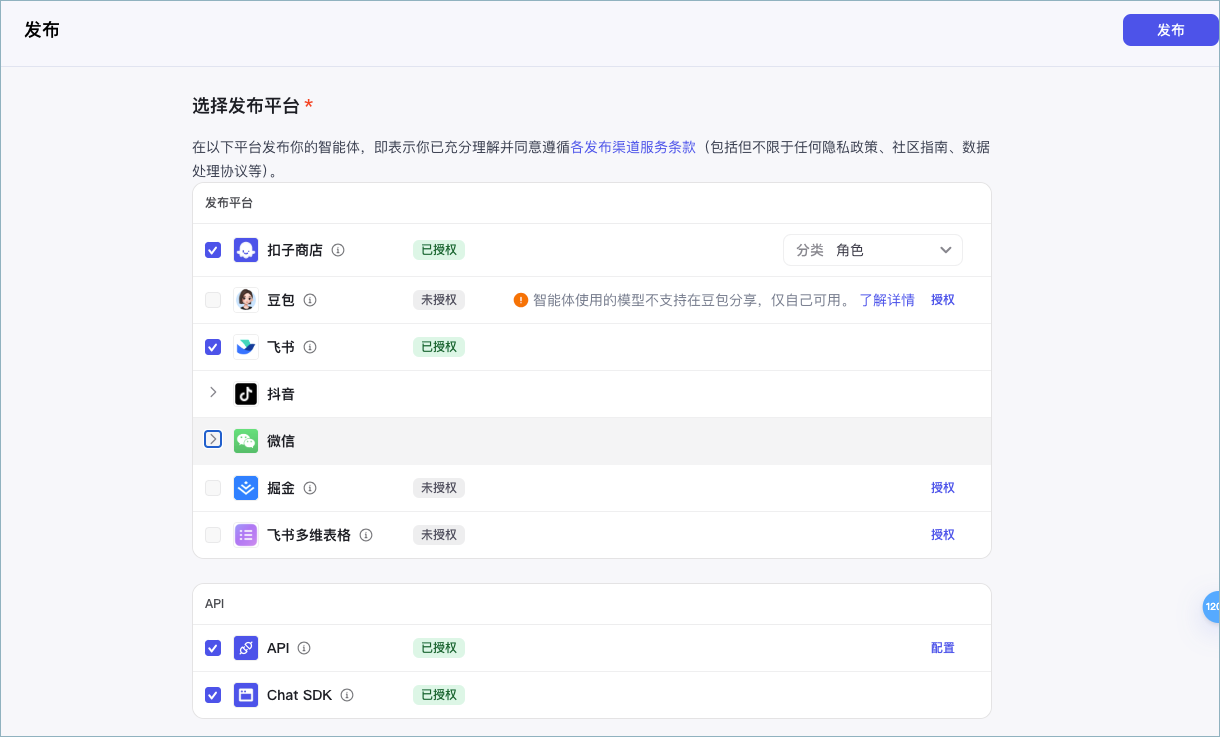Click the 发布平台 section header
Viewport: 1220px width, 737px height.
(229, 203)
